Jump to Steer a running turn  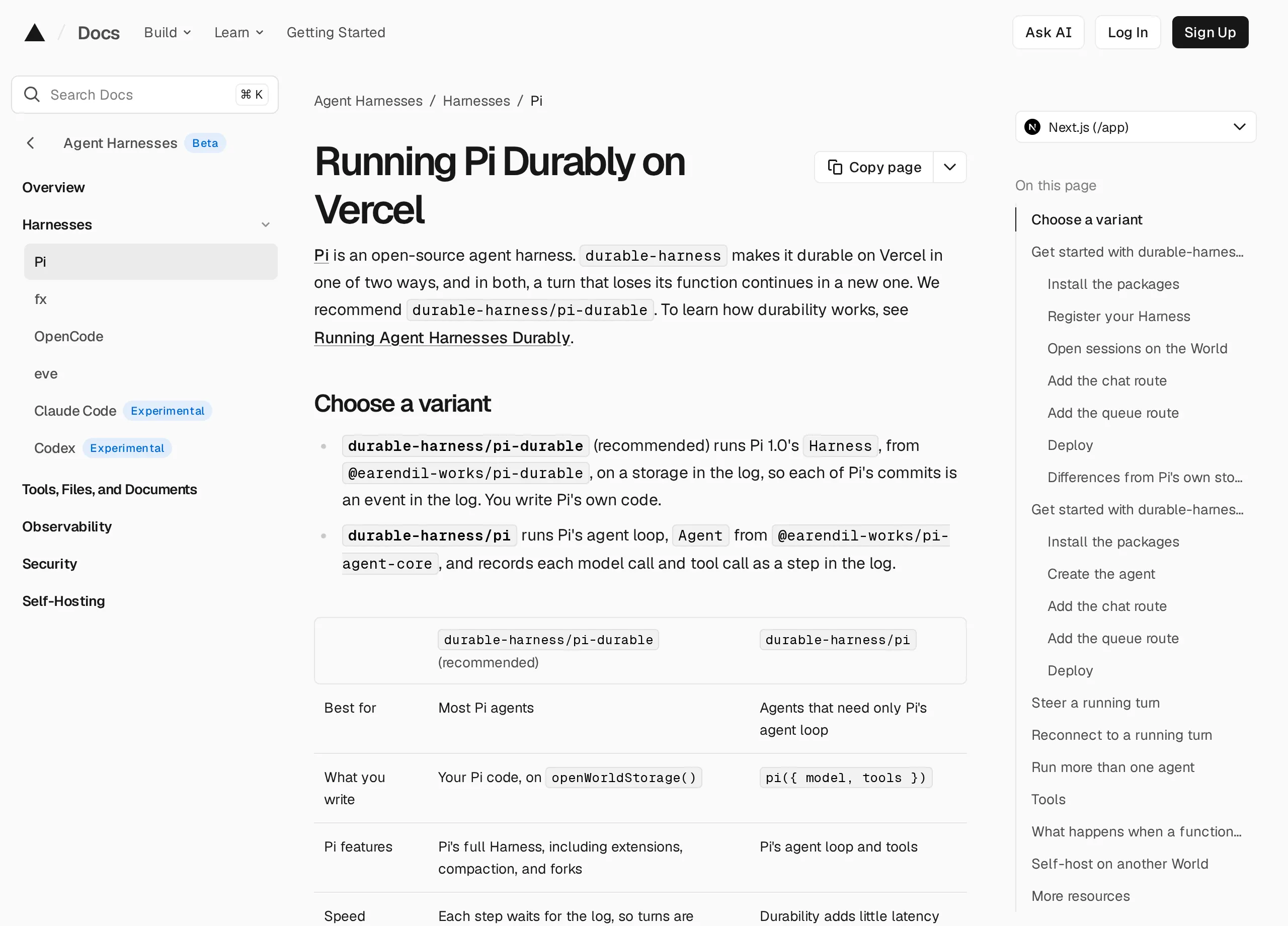pyautogui.click(x=1095, y=703)
